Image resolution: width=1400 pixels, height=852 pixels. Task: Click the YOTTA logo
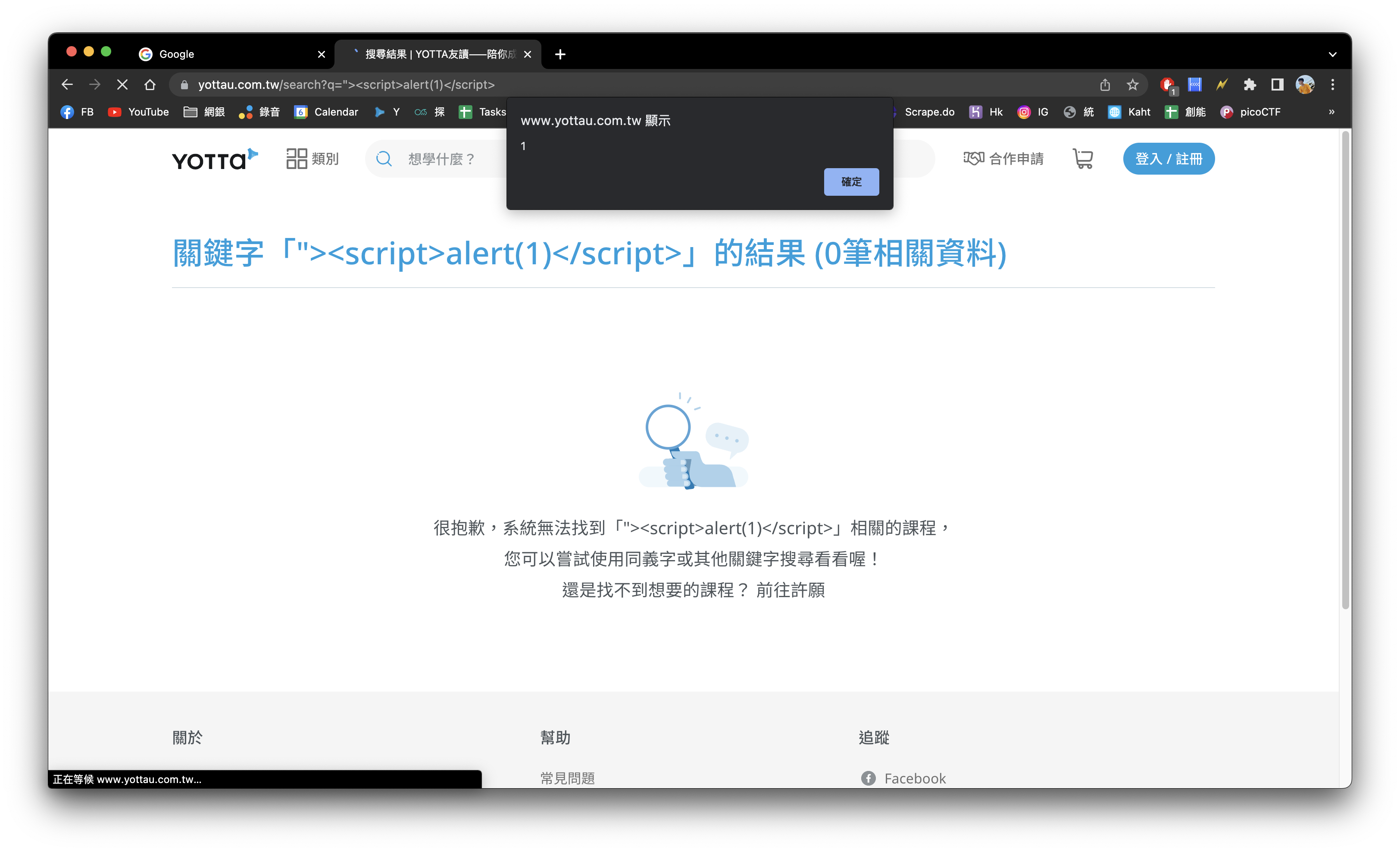[215, 159]
